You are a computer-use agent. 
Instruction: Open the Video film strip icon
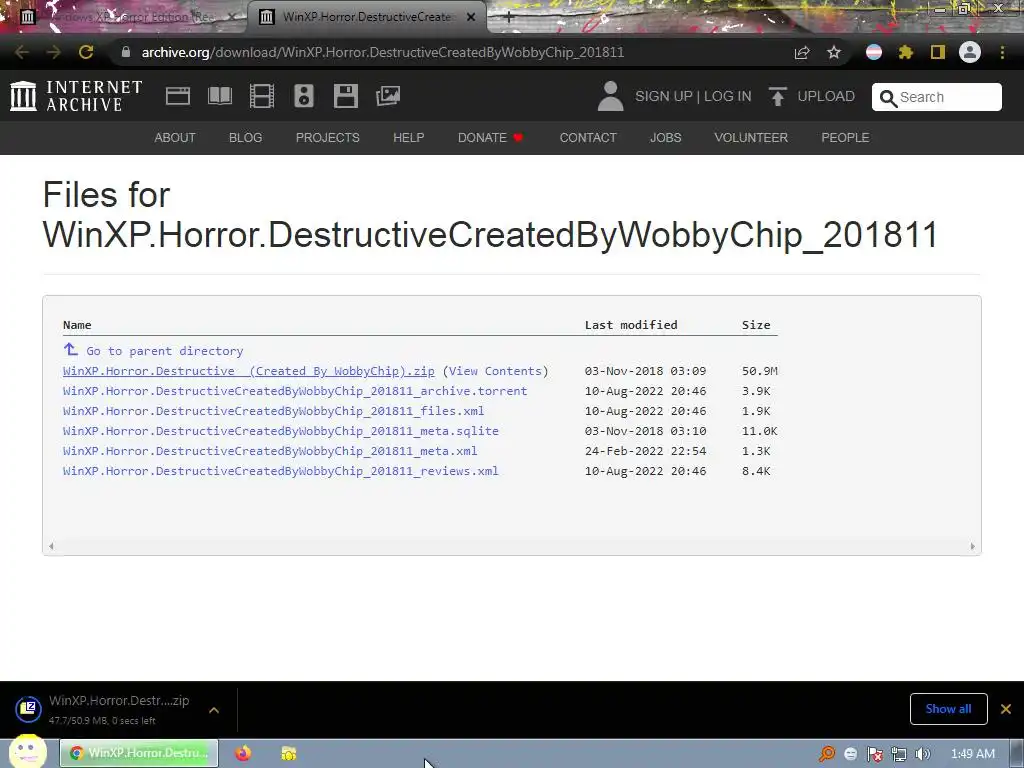[262, 96]
